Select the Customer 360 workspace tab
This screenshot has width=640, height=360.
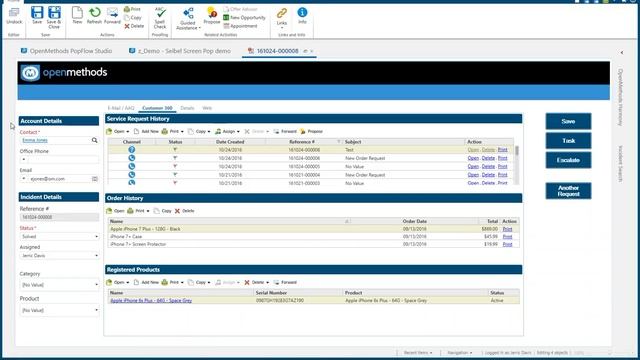157,108
